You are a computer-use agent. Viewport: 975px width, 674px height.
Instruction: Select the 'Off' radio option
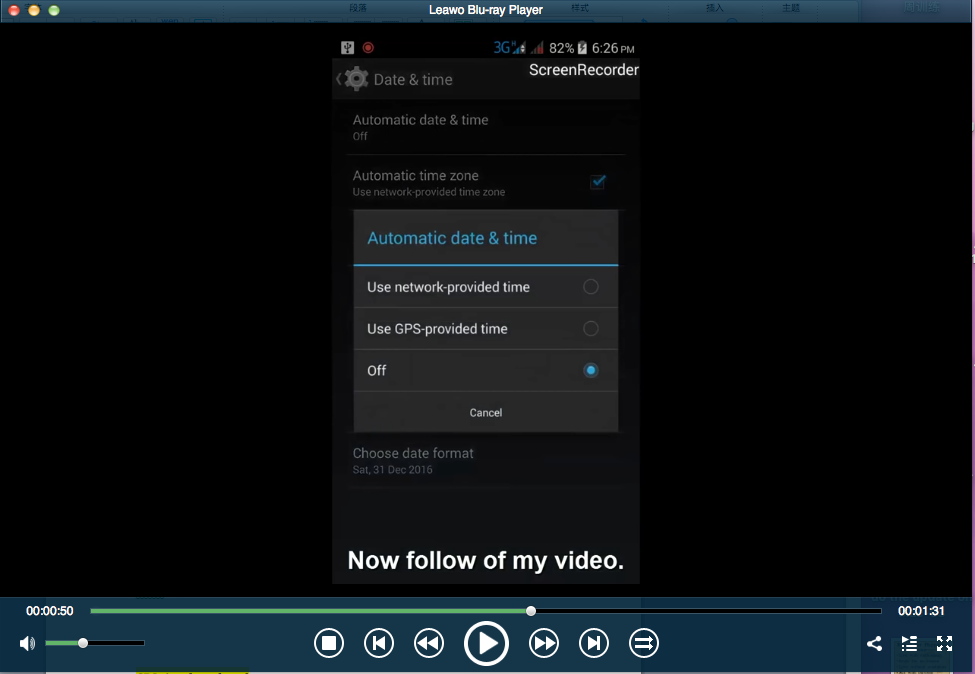[x=591, y=370]
